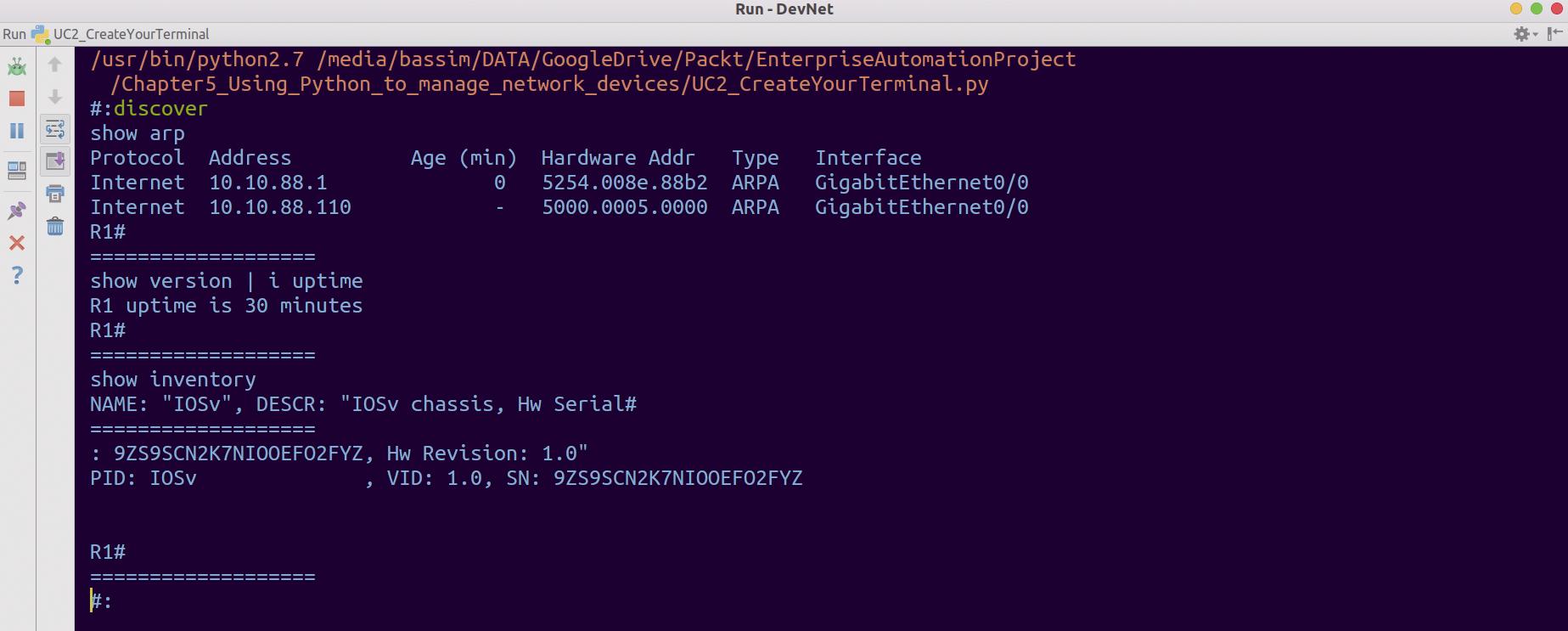Select the thread dump monitor icon
This screenshot has height=631, width=1568.
[x=16, y=170]
